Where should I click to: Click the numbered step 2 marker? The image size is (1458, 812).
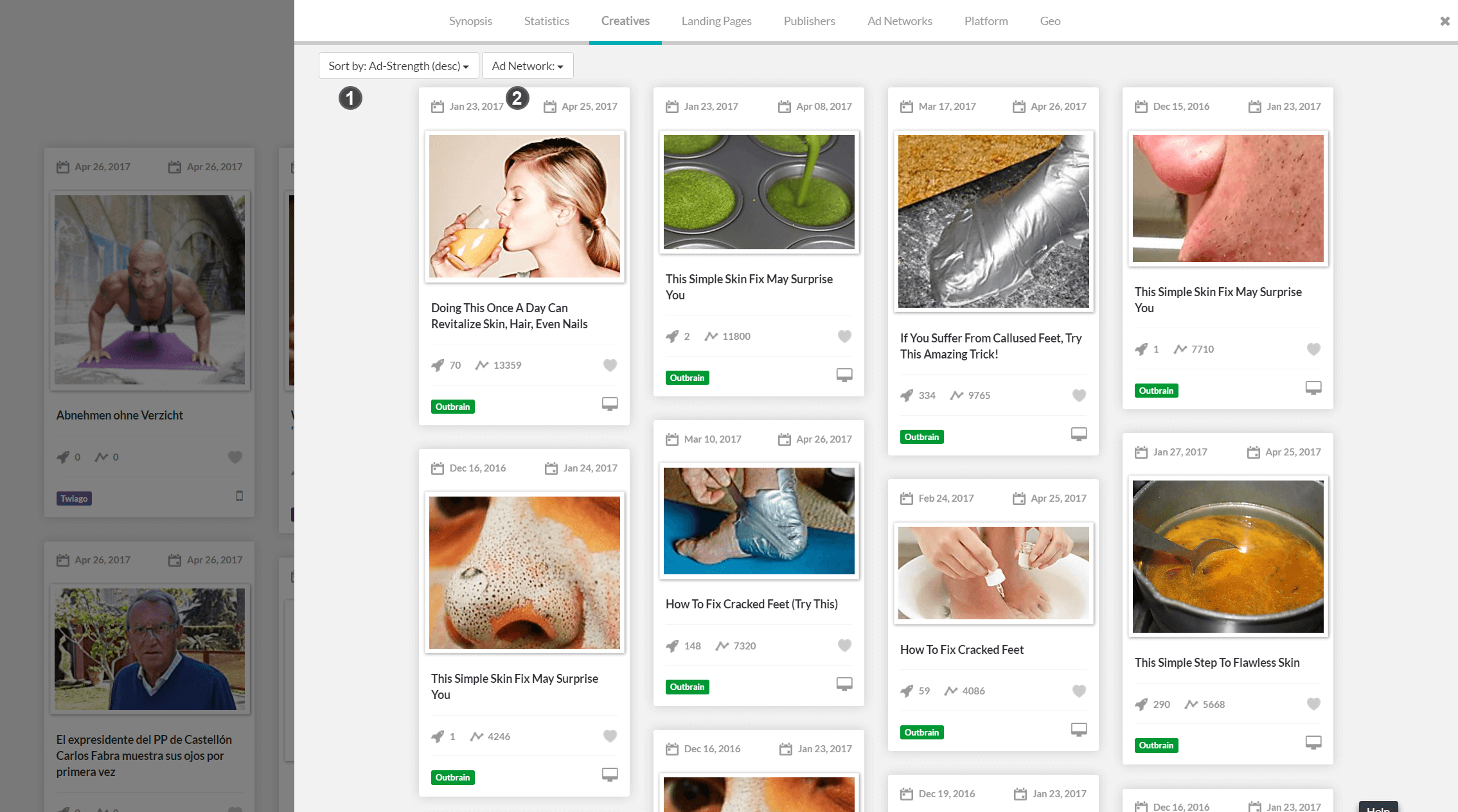click(517, 98)
